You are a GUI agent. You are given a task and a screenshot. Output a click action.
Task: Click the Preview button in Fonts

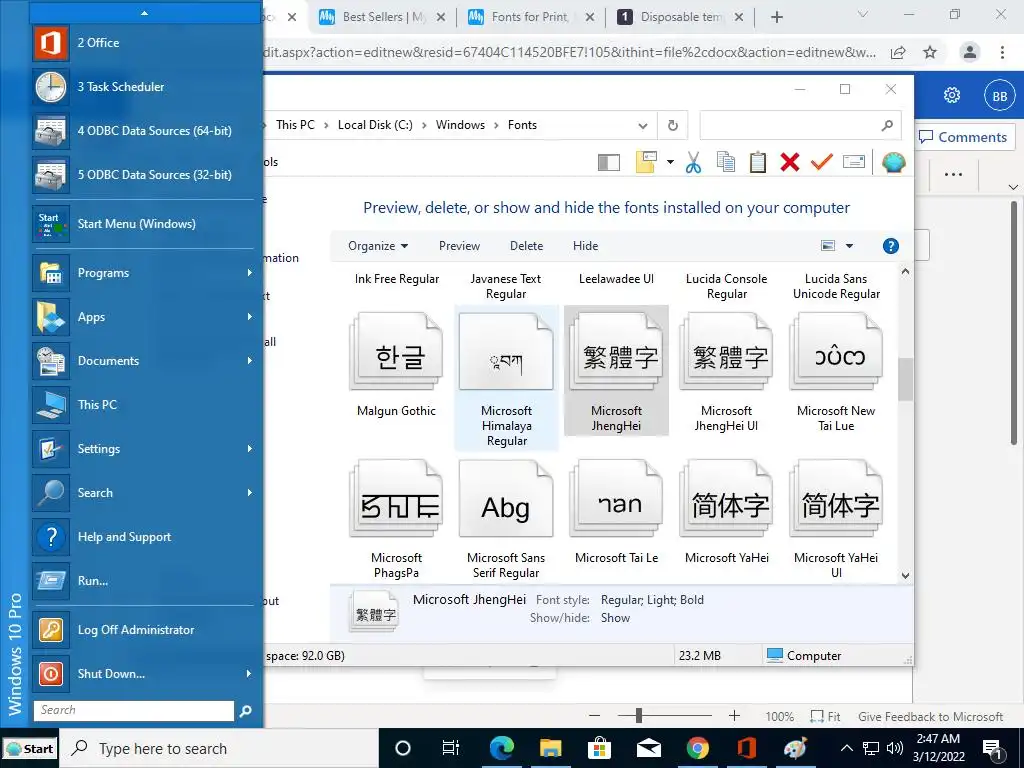pos(459,246)
